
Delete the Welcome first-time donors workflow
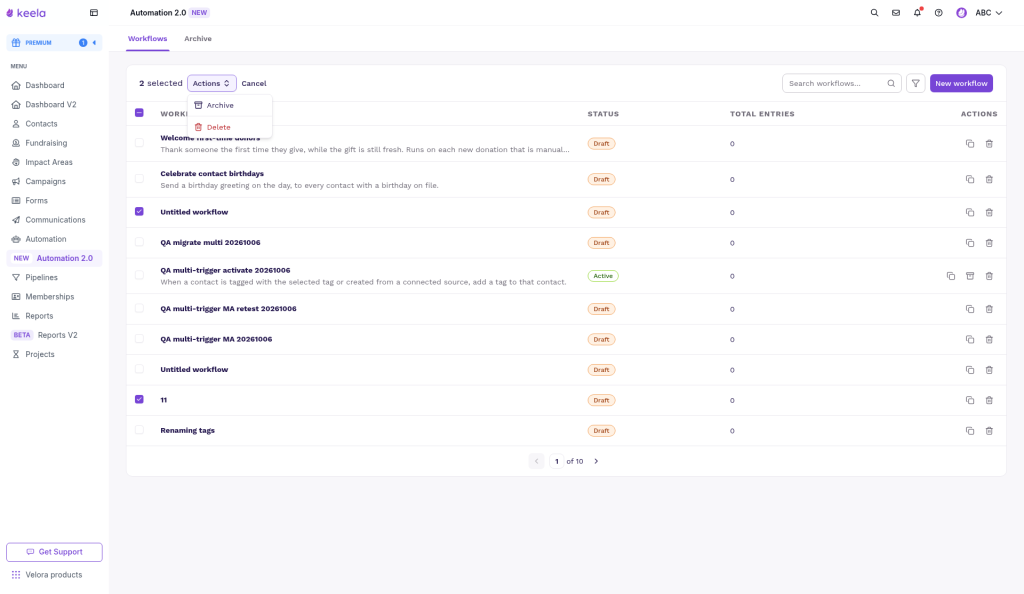pos(989,144)
